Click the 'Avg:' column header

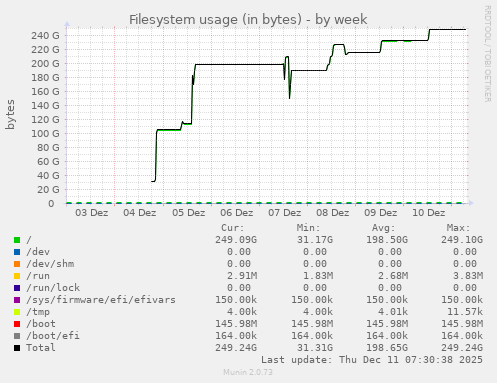(384, 228)
